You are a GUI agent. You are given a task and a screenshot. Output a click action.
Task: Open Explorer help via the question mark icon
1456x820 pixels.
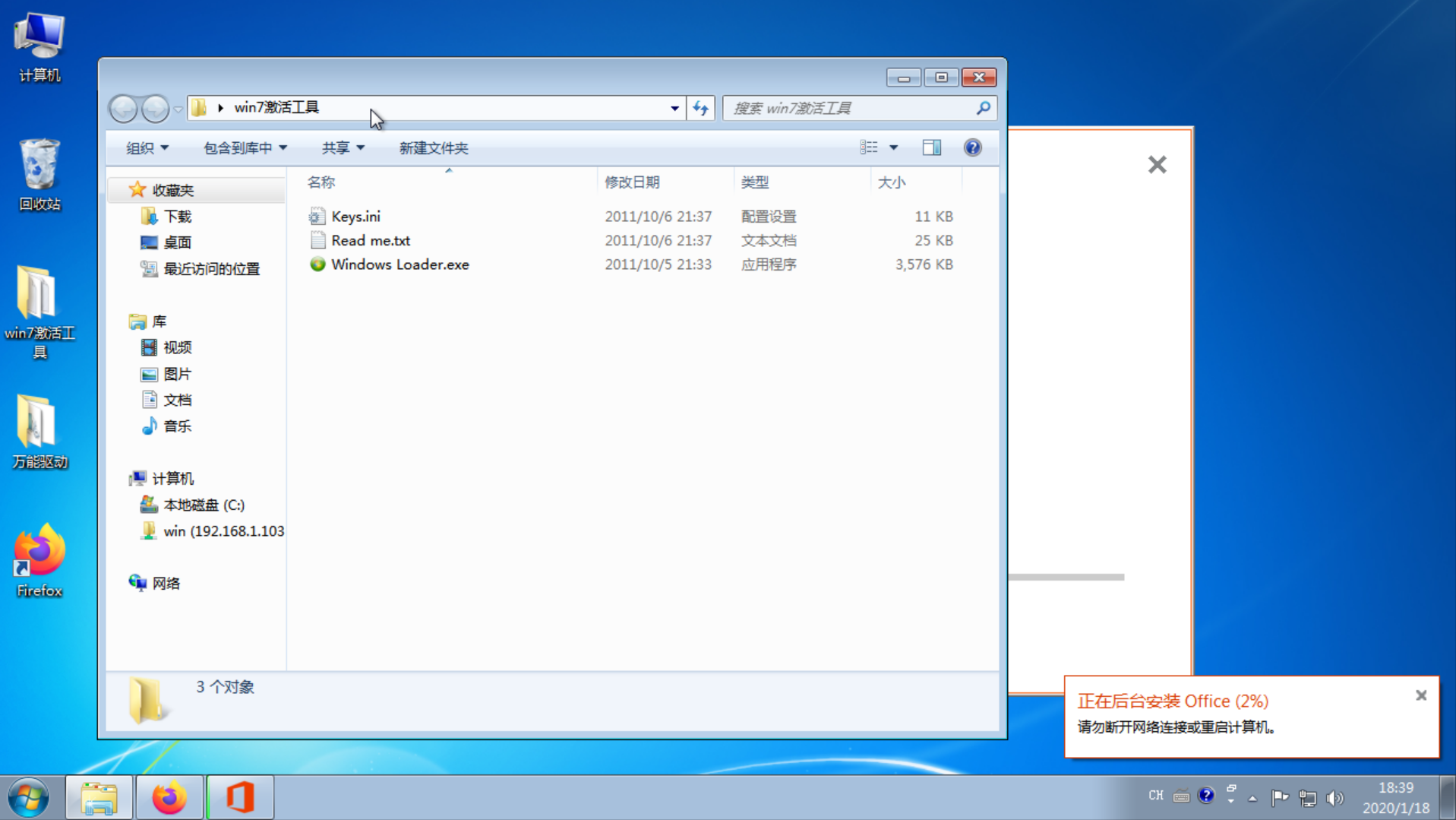click(x=972, y=147)
